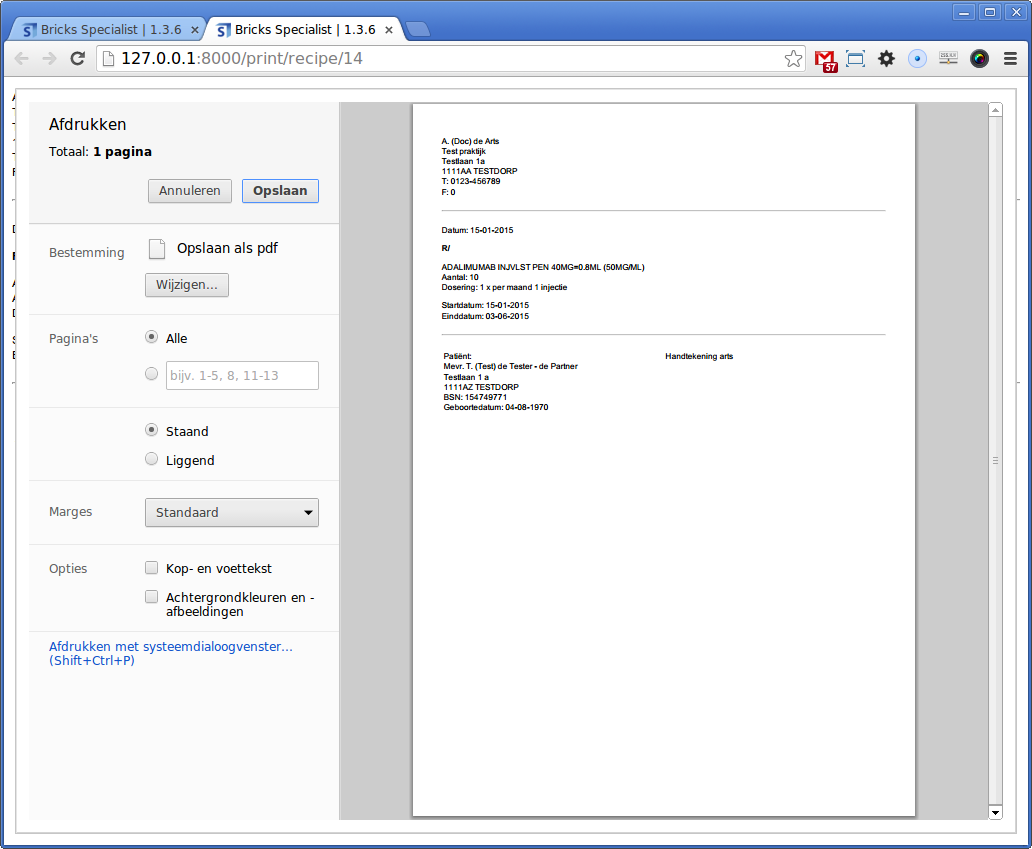Viewport: 1032px width, 849px height.
Task: Minimize the browser window
Action: coord(964,13)
